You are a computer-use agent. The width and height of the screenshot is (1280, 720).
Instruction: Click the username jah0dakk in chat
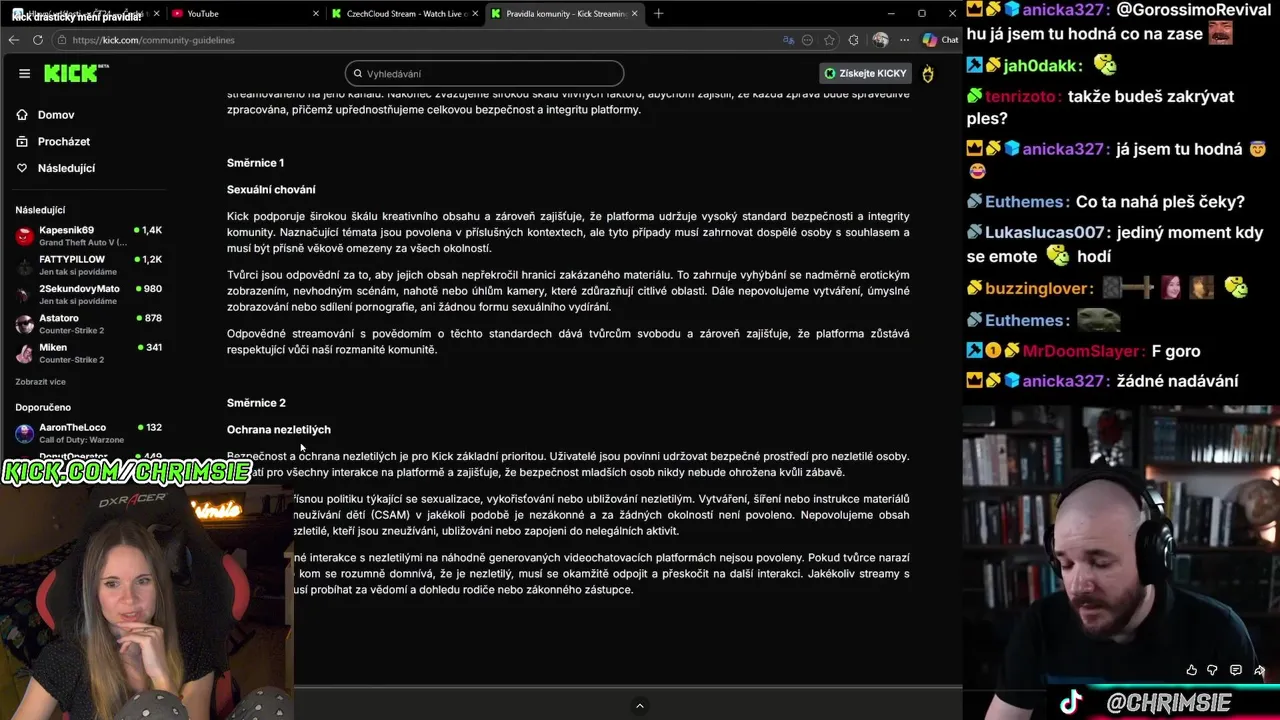coord(1042,65)
